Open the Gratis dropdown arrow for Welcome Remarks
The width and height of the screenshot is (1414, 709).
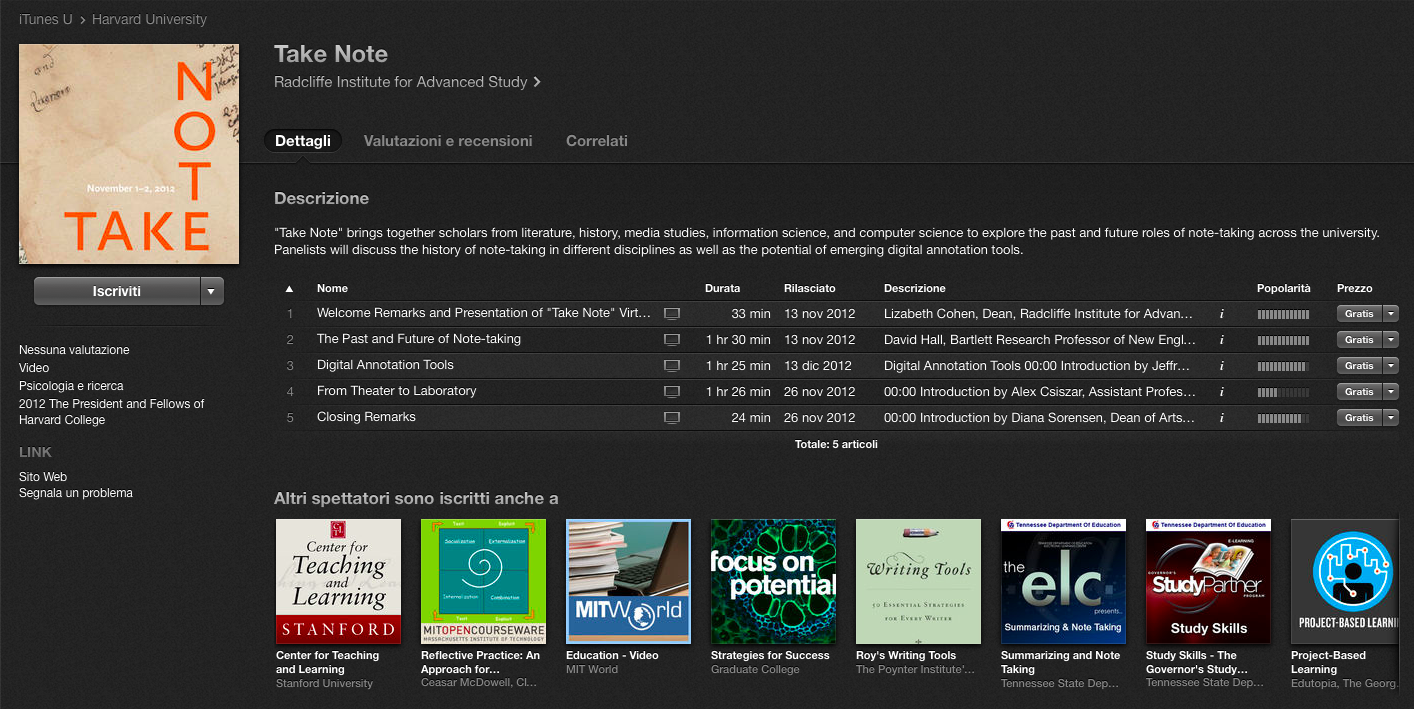pyautogui.click(x=1391, y=314)
